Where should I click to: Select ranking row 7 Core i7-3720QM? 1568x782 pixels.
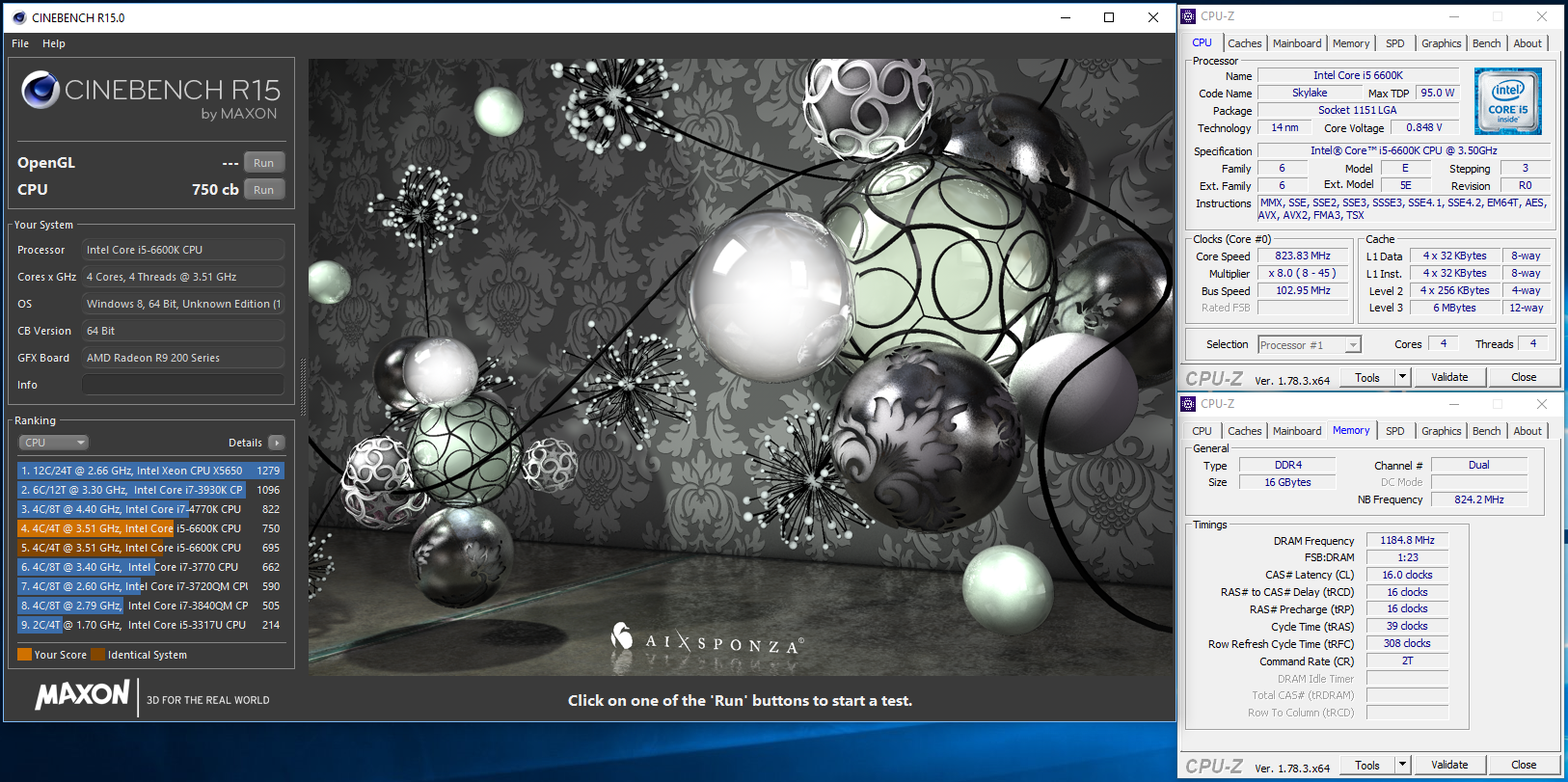(150, 586)
